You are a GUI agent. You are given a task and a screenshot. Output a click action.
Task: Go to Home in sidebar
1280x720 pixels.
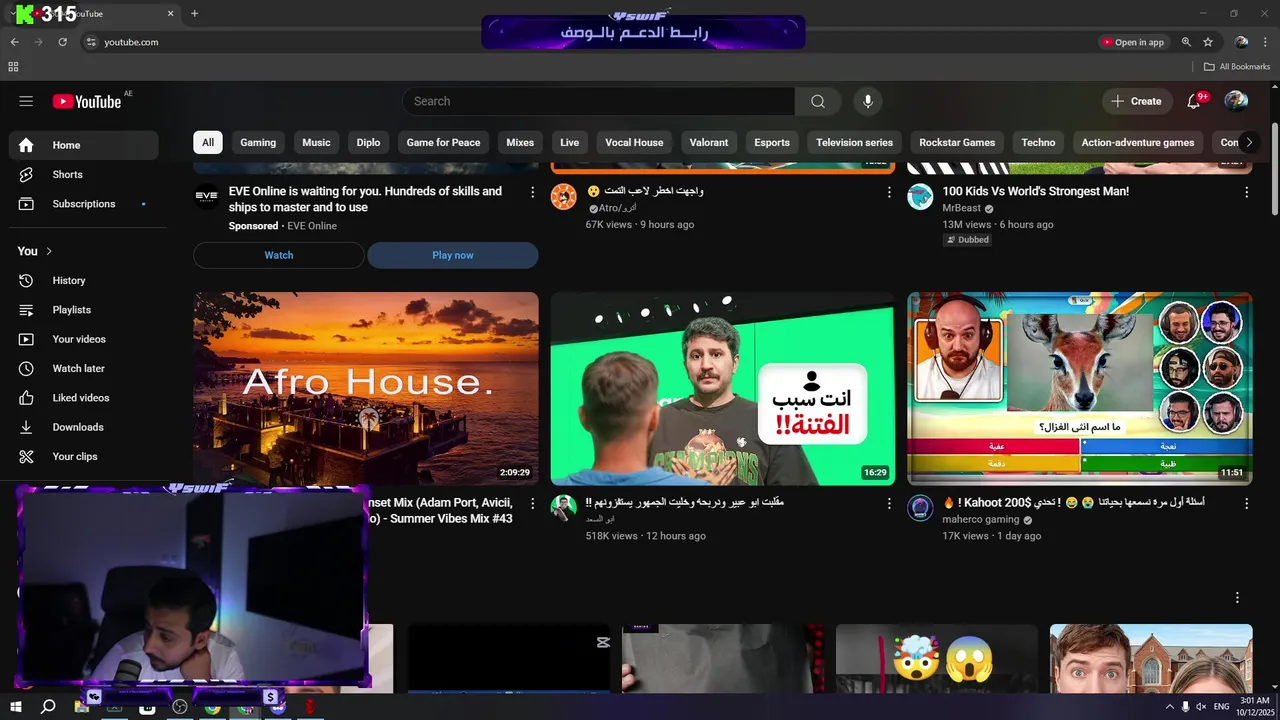coord(84,145)
